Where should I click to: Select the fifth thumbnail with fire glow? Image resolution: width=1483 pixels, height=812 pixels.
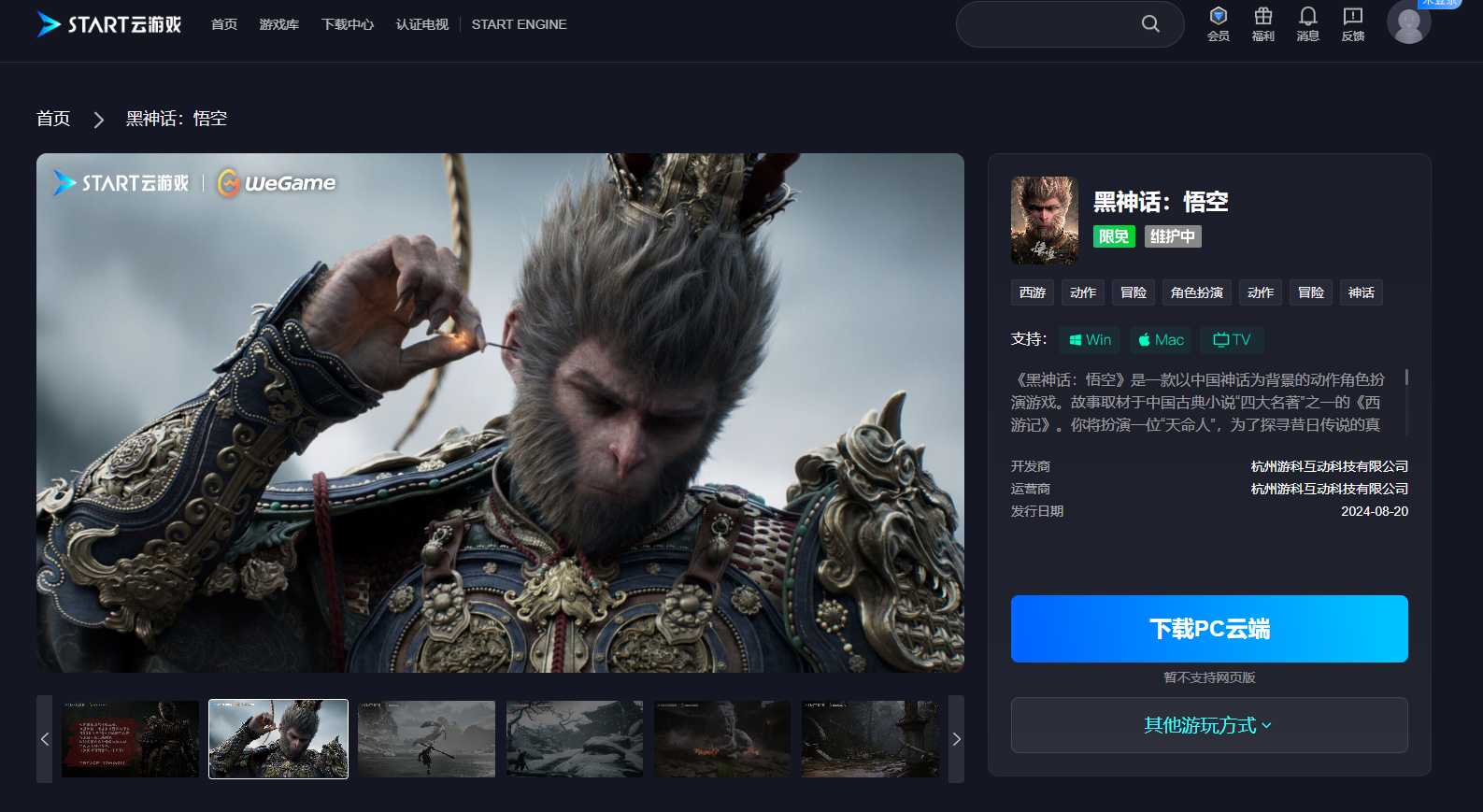[722, 739]
